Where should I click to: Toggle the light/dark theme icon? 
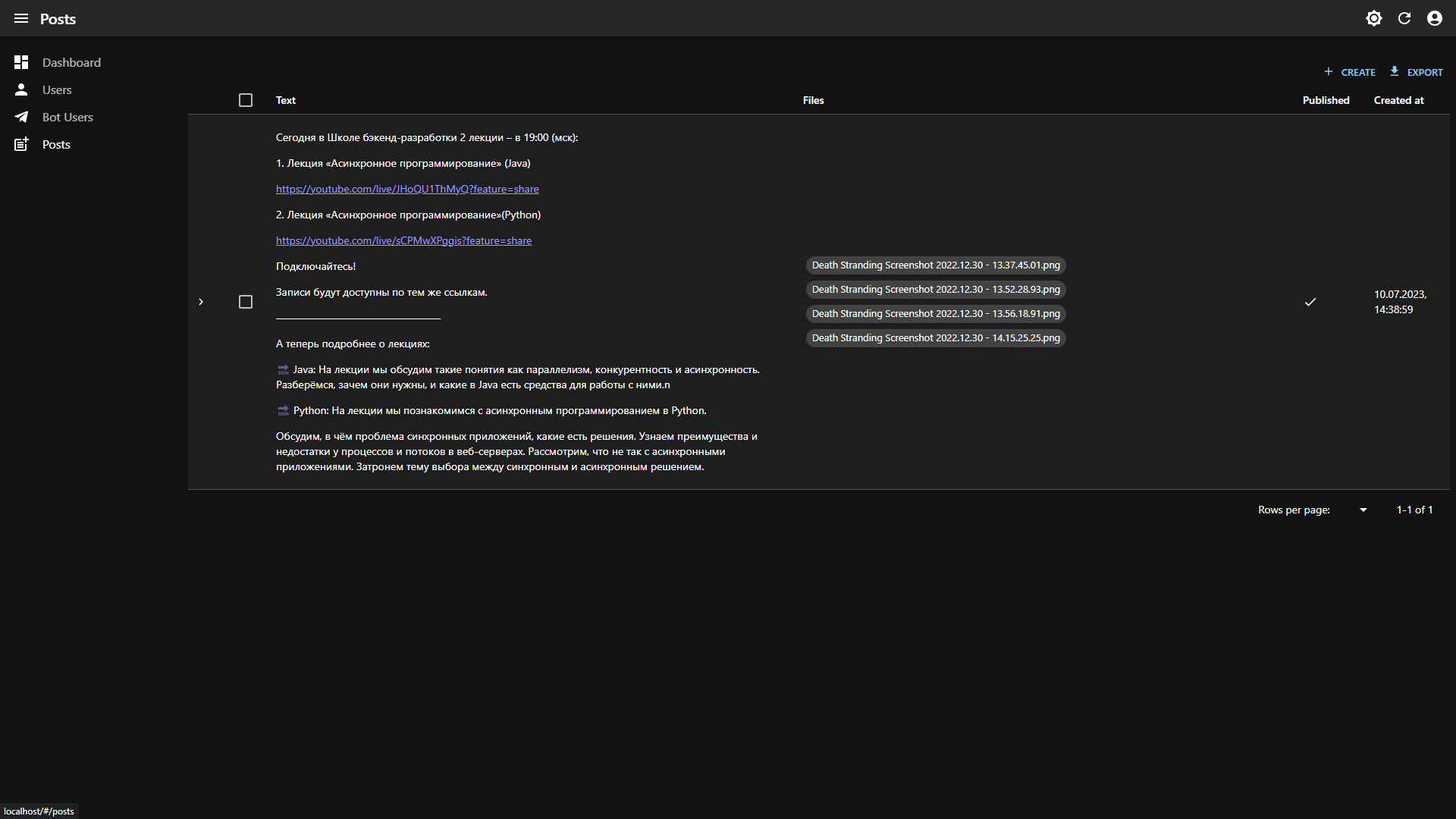(1373, 18)
